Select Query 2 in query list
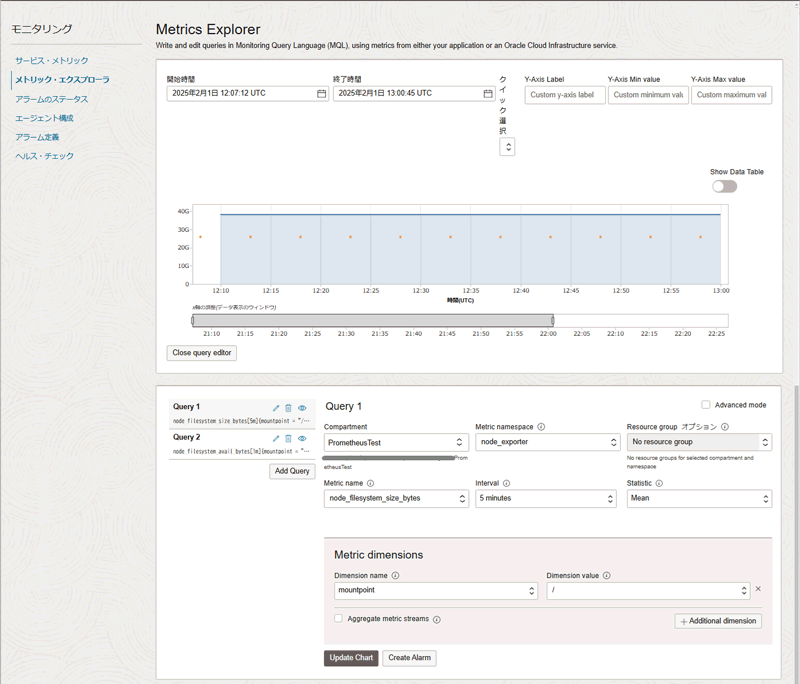 coord(242,444)
